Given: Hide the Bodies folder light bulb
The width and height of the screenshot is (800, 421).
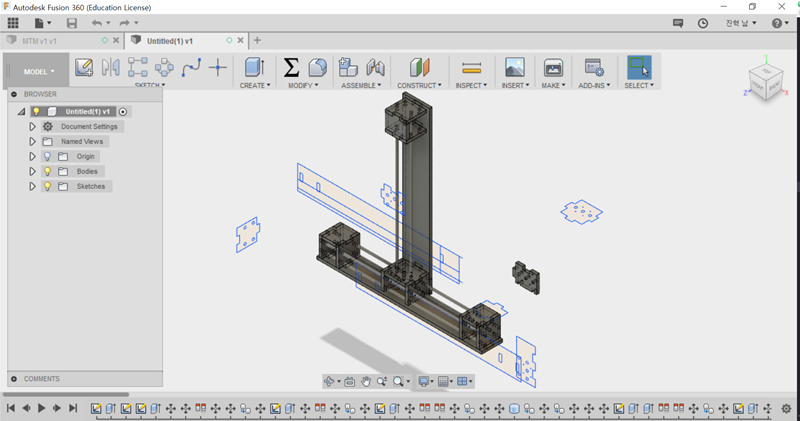Looking at the screenshot, I should (x=47, y=171).
